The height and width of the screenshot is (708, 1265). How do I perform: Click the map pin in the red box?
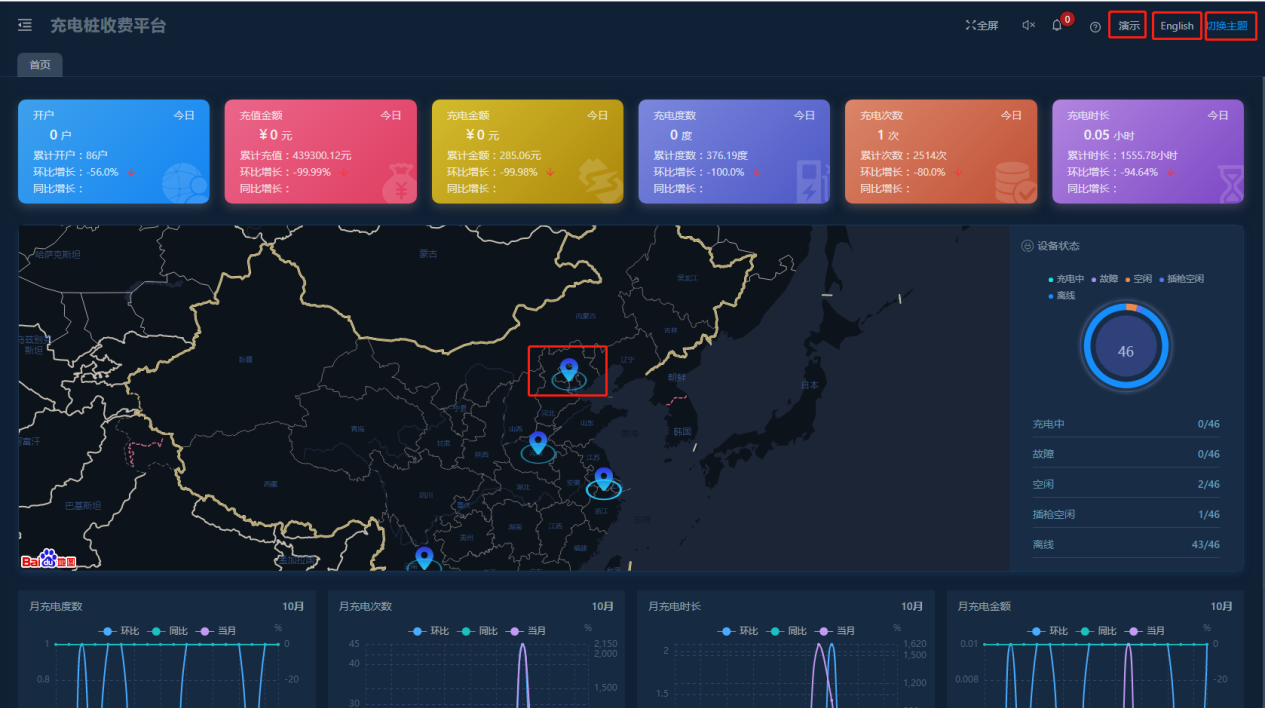click(x=569, y=371)
